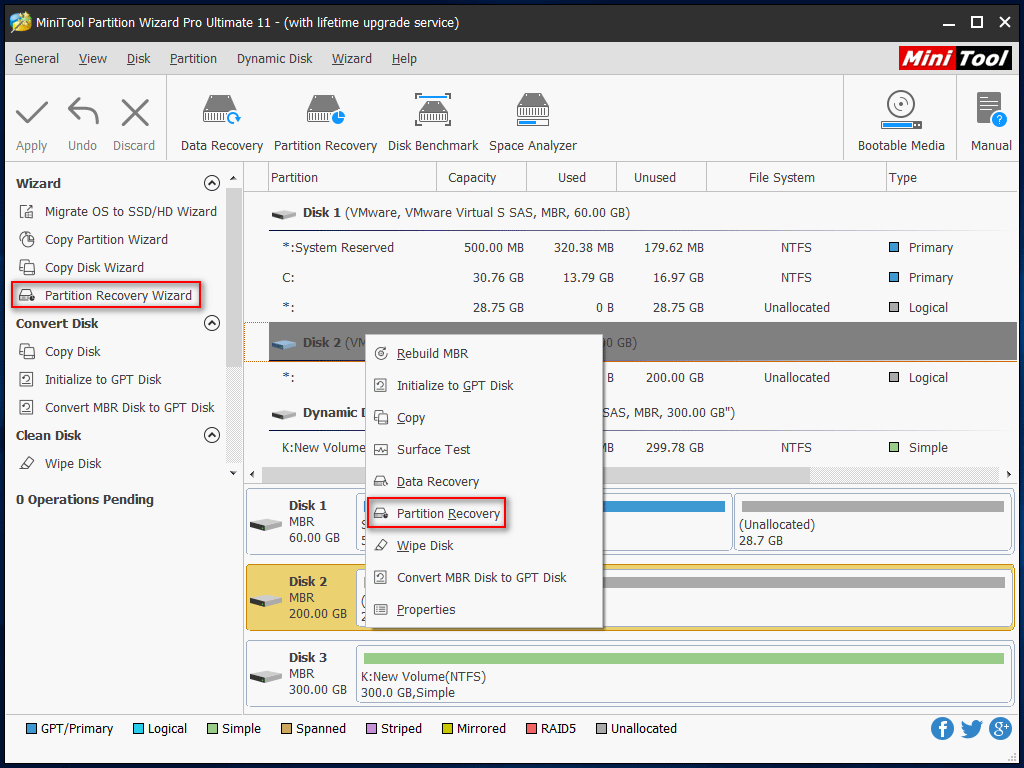The image size is (1024, 768).
Task: Click Convert MBR Disk to GPT Disk in sidebar
Action: [116, 408]
